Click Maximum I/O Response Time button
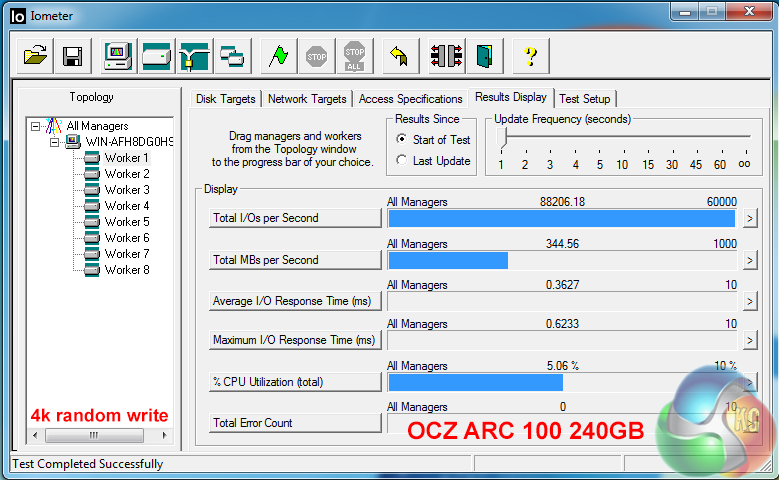The image size is (779, 480). (295, 340)
